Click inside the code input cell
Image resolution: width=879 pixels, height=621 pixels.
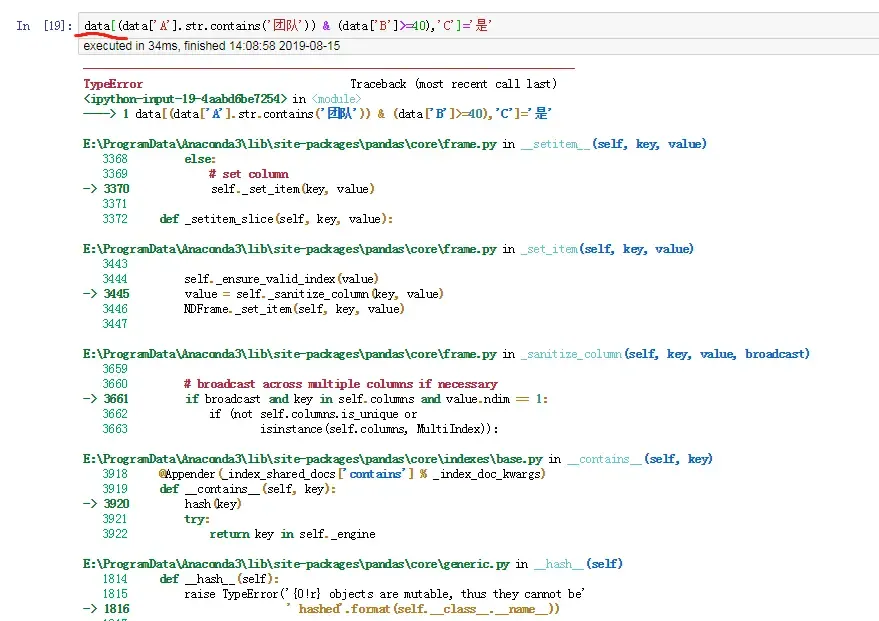pos(478,26)
